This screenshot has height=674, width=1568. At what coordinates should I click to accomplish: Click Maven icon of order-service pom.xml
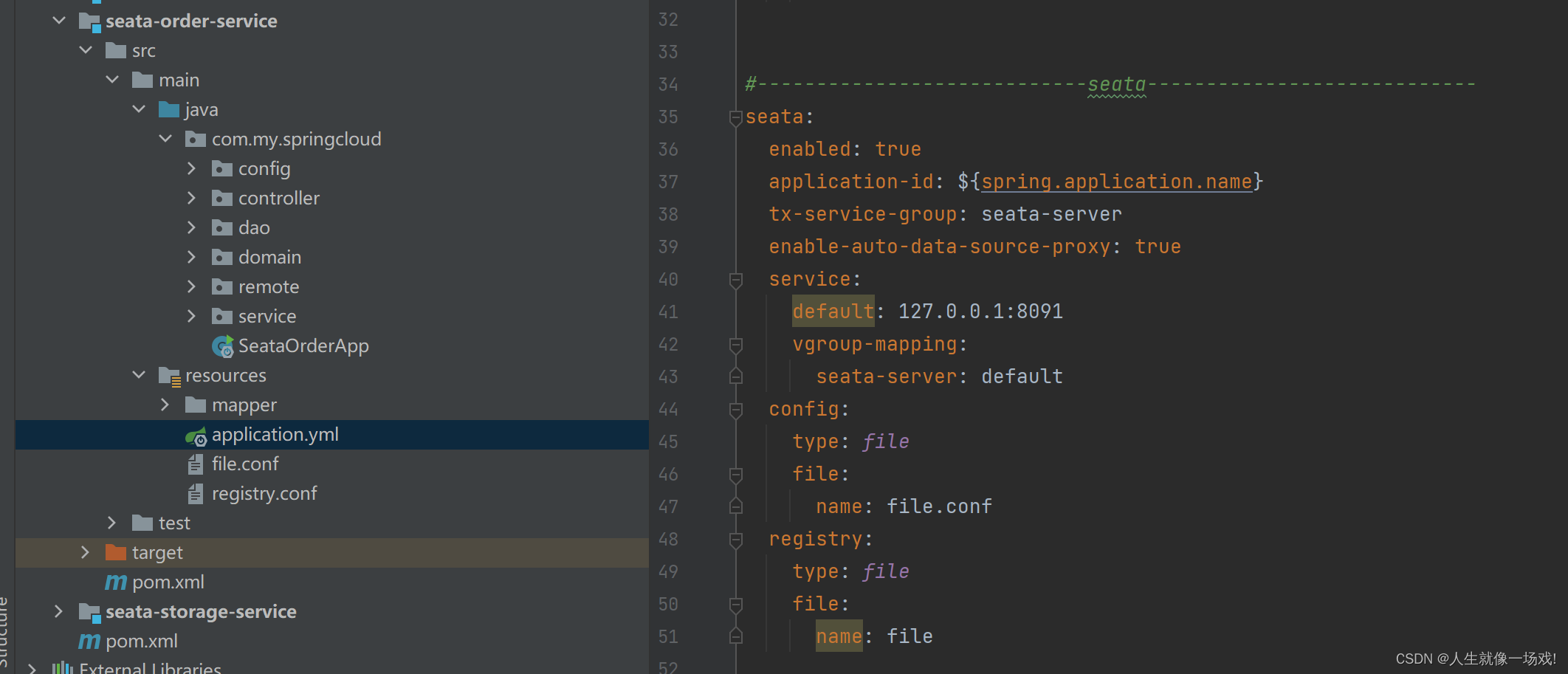(116, 582)
